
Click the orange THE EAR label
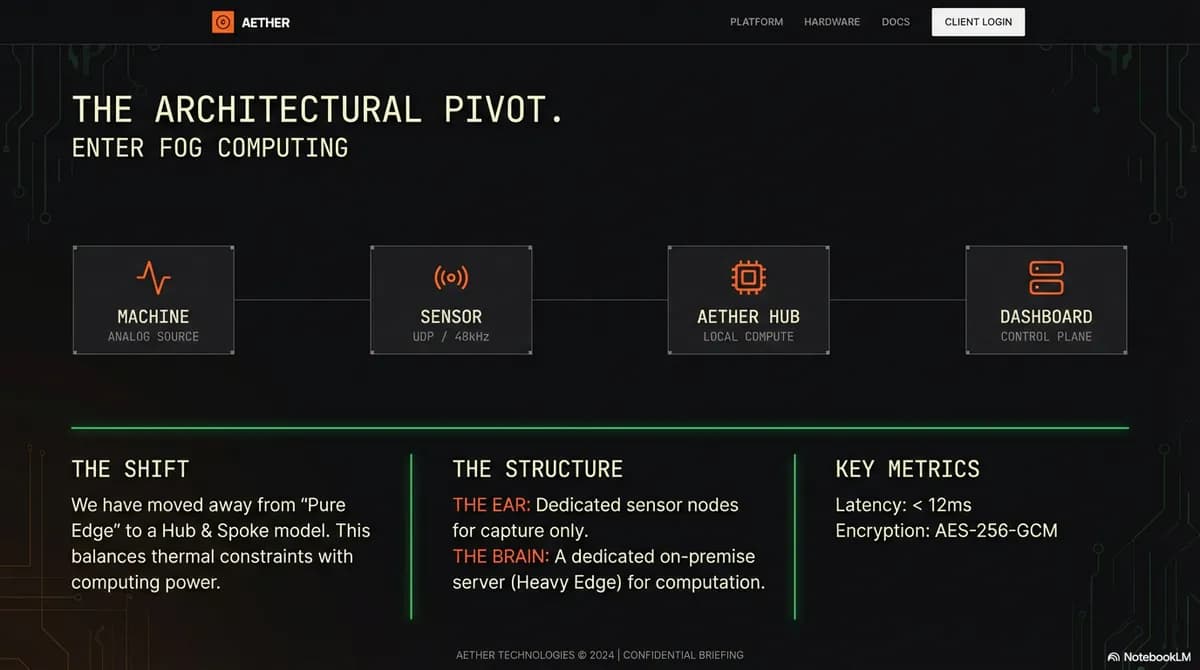pos(491,505)
